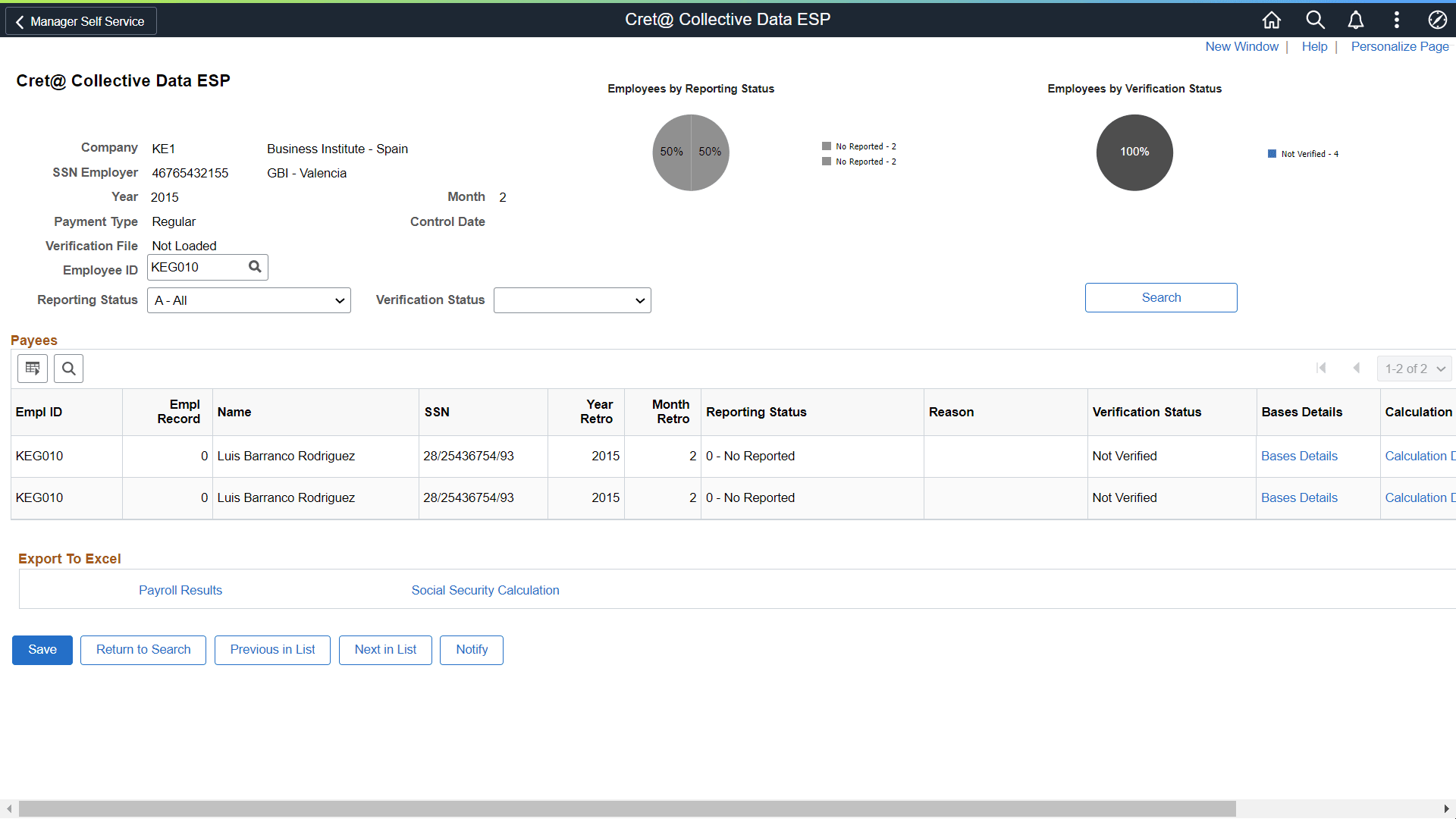Viewport: 1456px width, 819px height.
Task: Open the 1-2 of 2 rows dropdown
Action: (x=1414, y=369)
